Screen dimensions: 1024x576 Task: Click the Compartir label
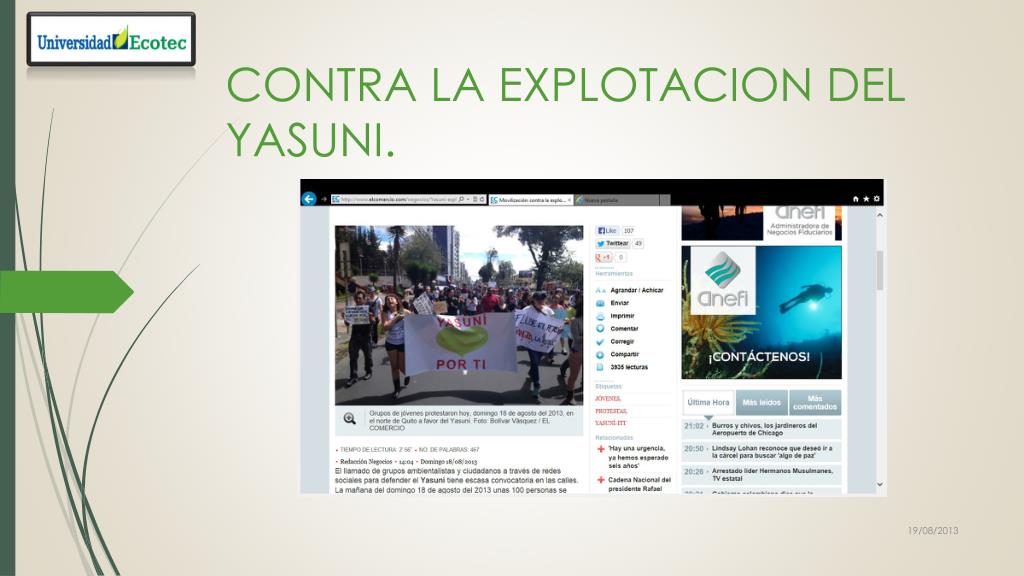coord(625,355)
